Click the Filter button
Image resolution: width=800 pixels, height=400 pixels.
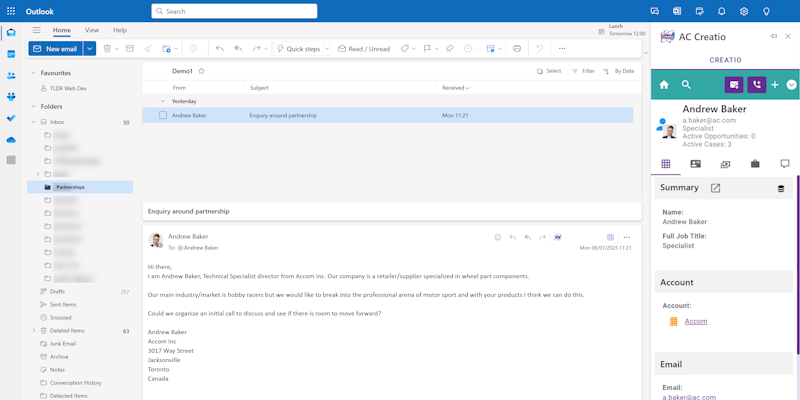583,71
